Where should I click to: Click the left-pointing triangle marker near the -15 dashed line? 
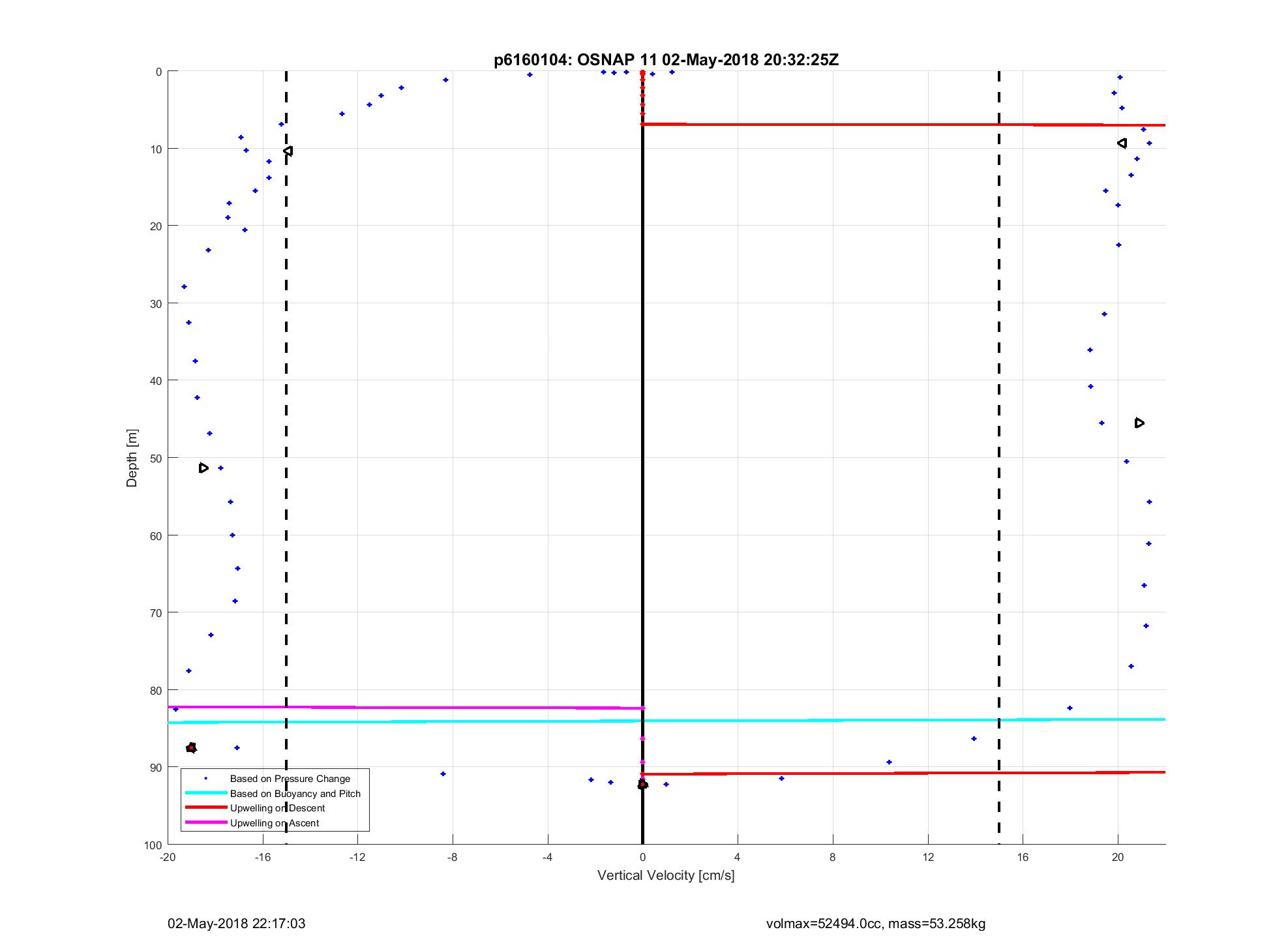288,151
